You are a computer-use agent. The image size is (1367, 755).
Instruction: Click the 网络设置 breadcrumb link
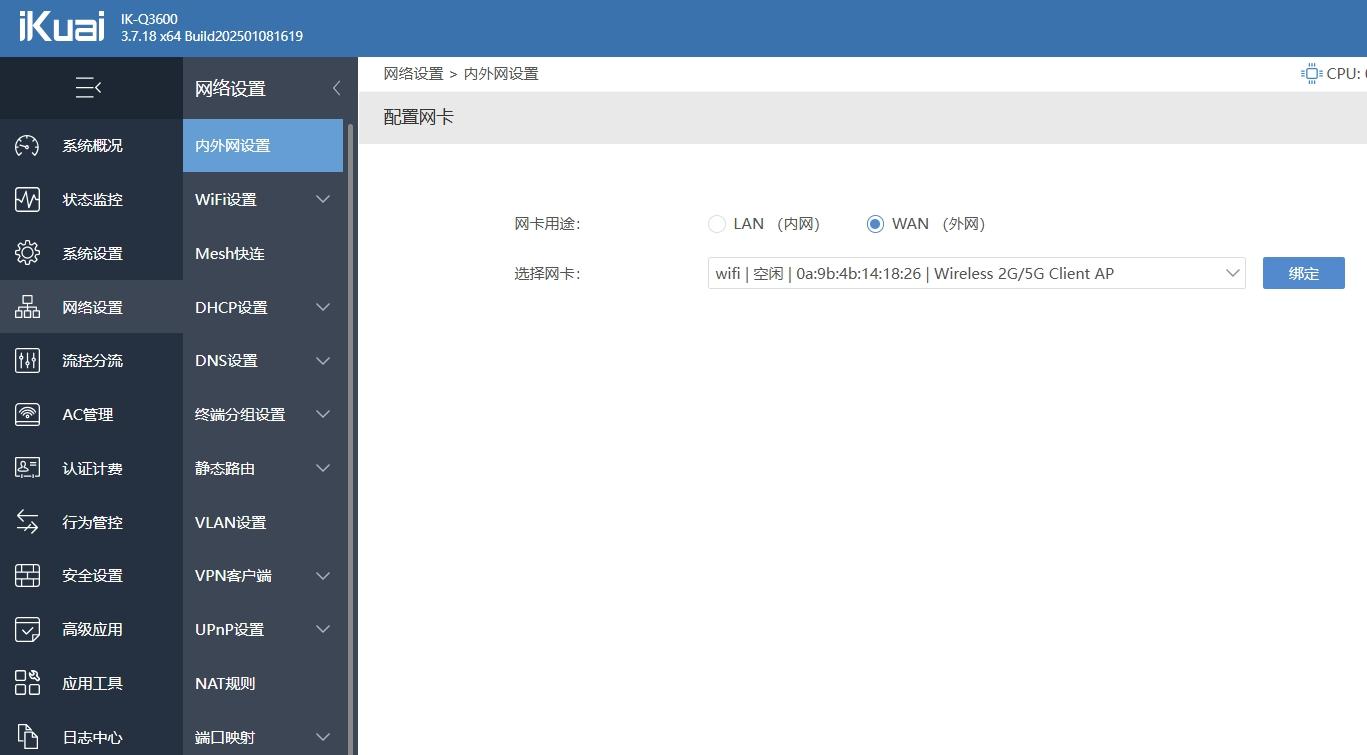click(x=414, y=73)
